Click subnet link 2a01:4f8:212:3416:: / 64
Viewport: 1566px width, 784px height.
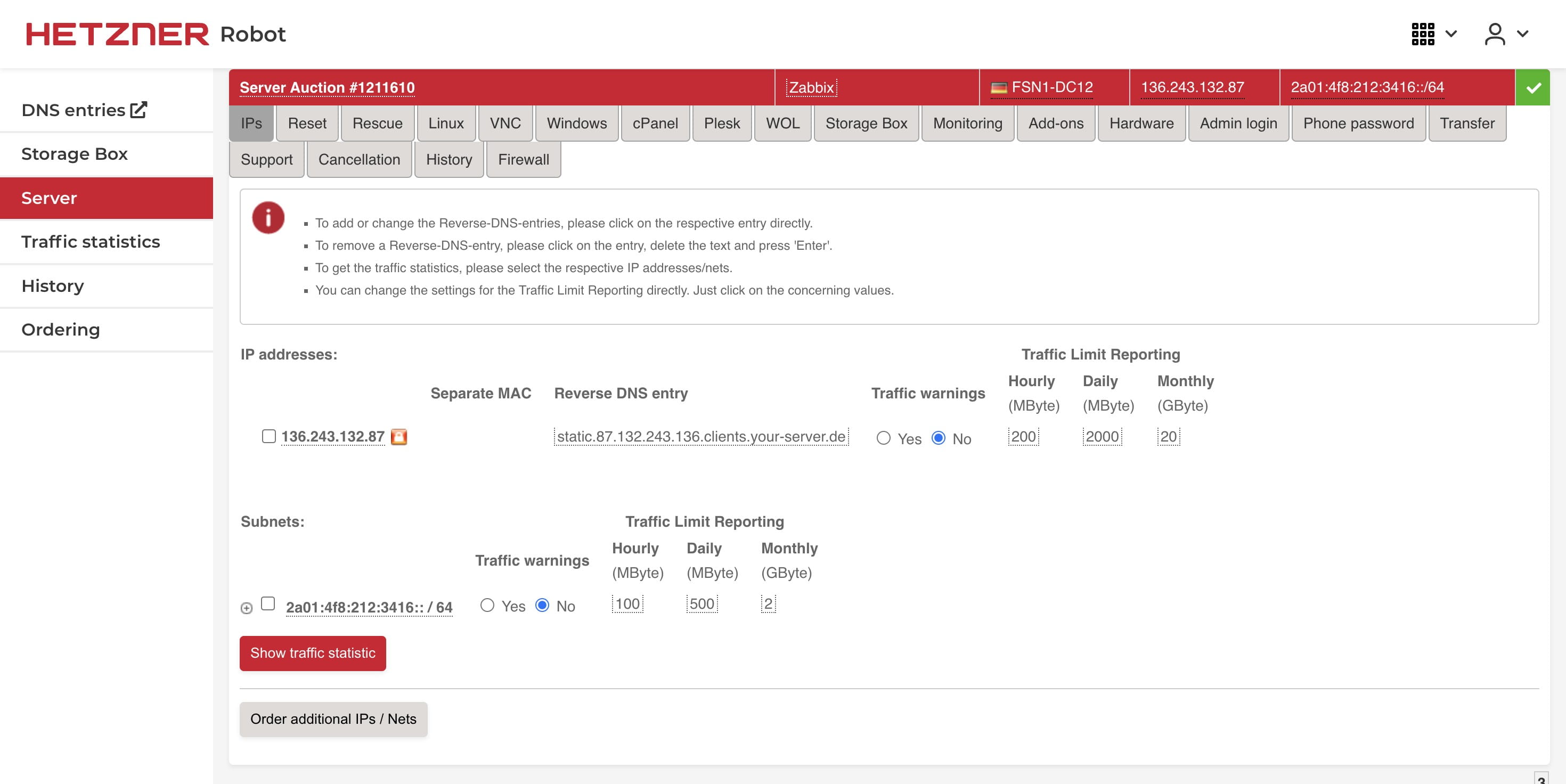369,608
